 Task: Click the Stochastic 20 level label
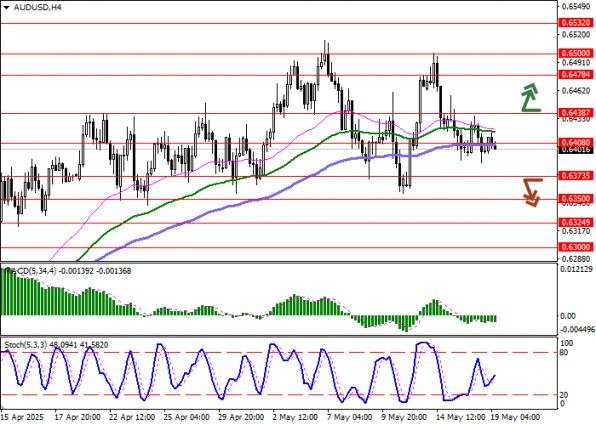click(565, 395)
